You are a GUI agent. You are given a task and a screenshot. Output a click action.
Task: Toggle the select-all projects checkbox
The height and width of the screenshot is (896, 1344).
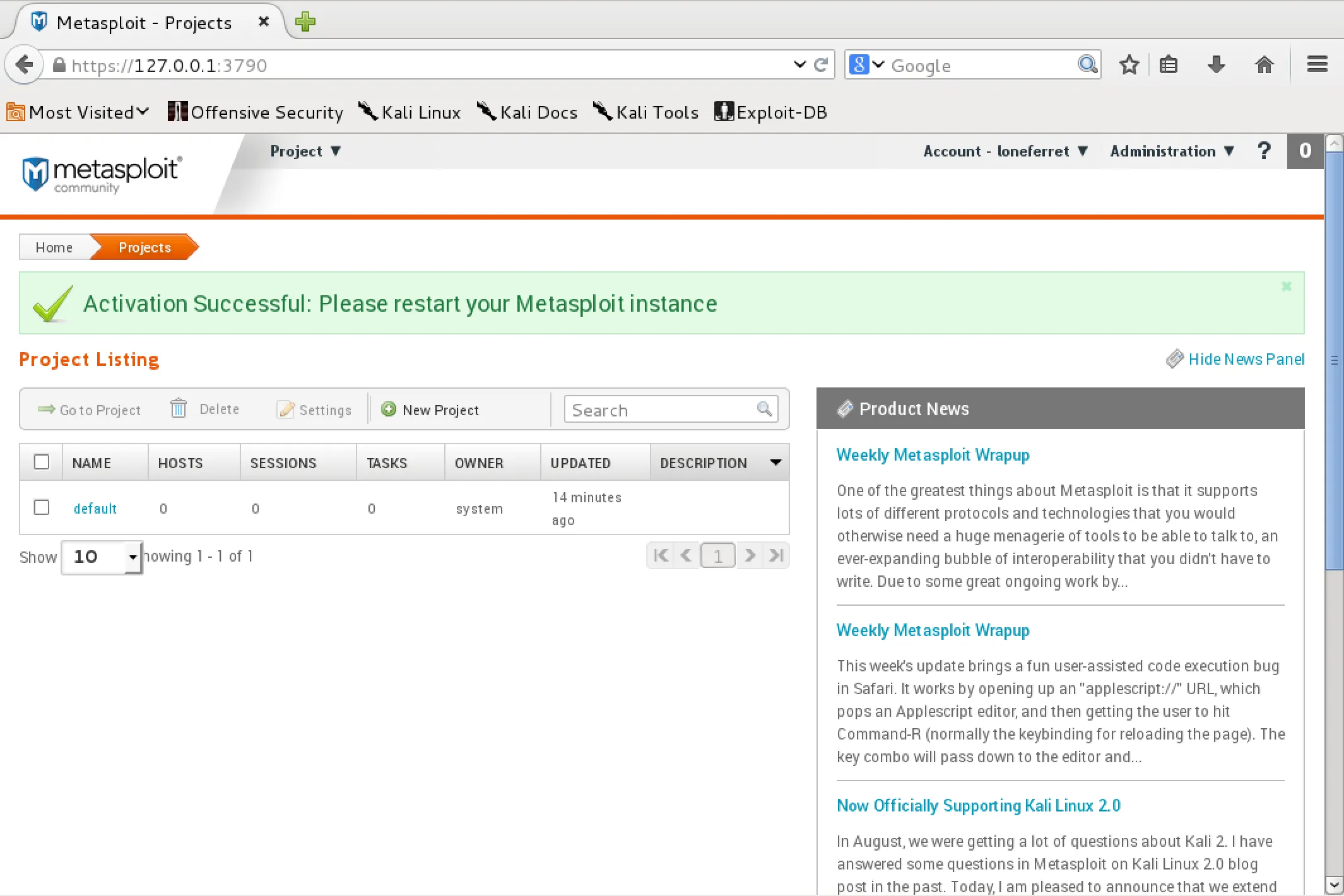click(x=42, y=462)
